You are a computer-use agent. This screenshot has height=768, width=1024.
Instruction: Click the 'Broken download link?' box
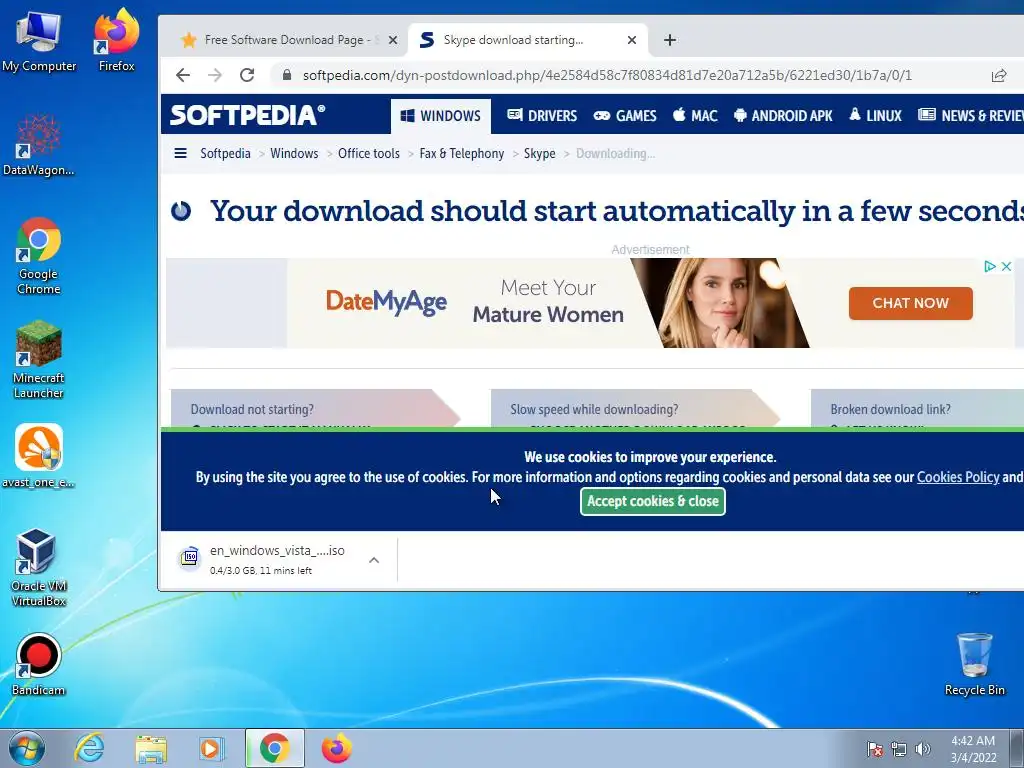(917, 409)
